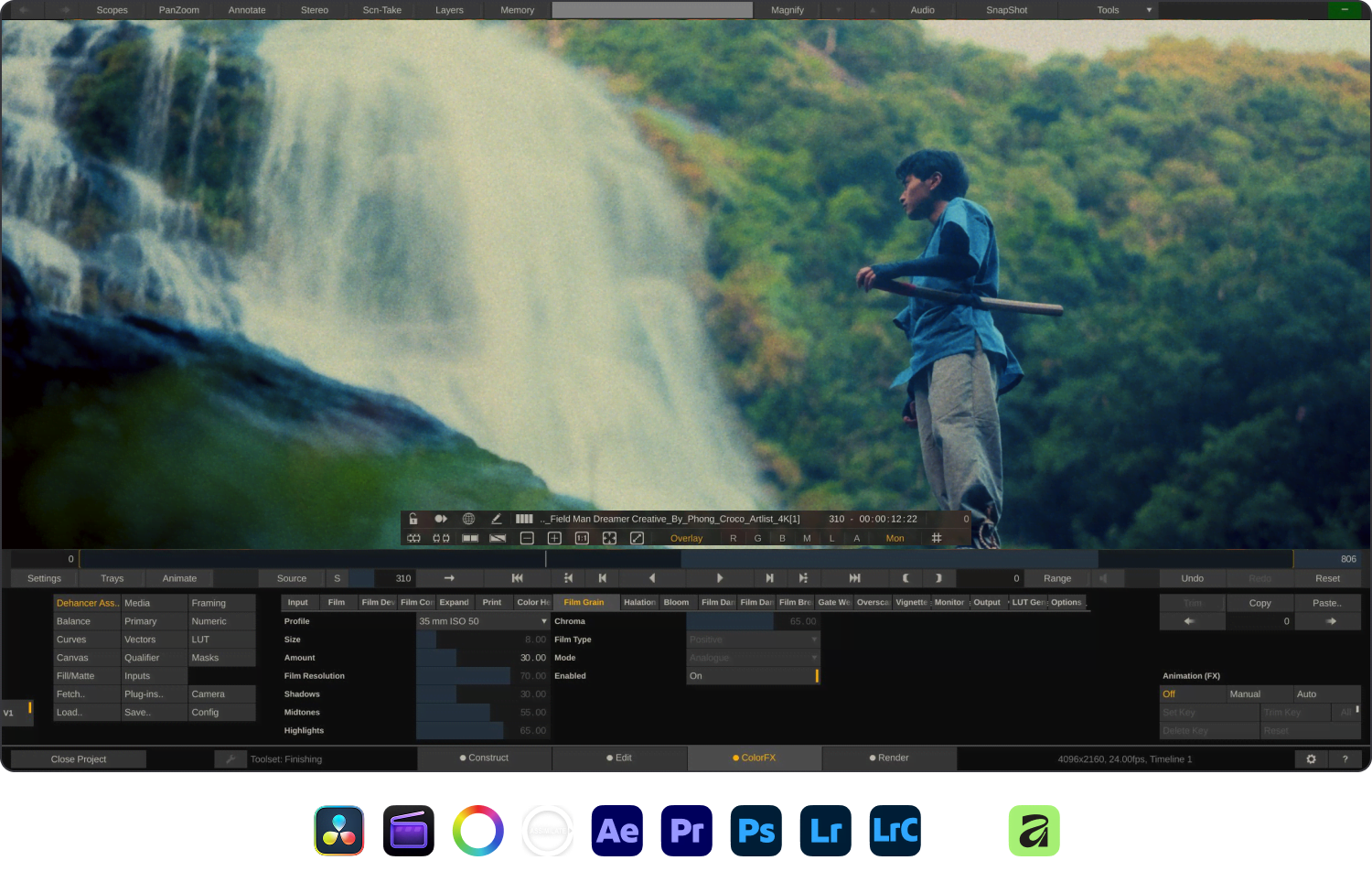The image size is (1372, 871).
Task: Click the split-view icon in the viewer bar
Action: pos(470,538)
